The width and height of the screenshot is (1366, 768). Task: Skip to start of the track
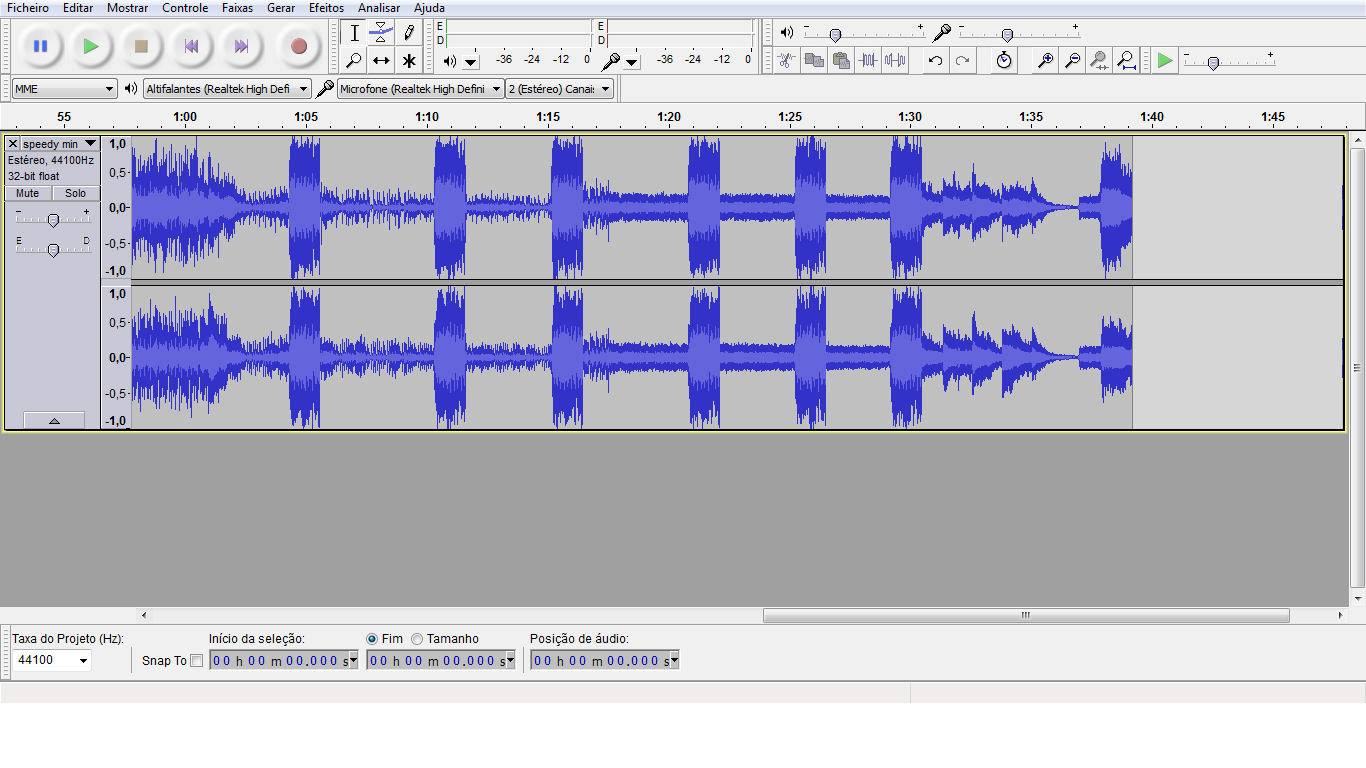pyautogui.click(x=191, y=46)
